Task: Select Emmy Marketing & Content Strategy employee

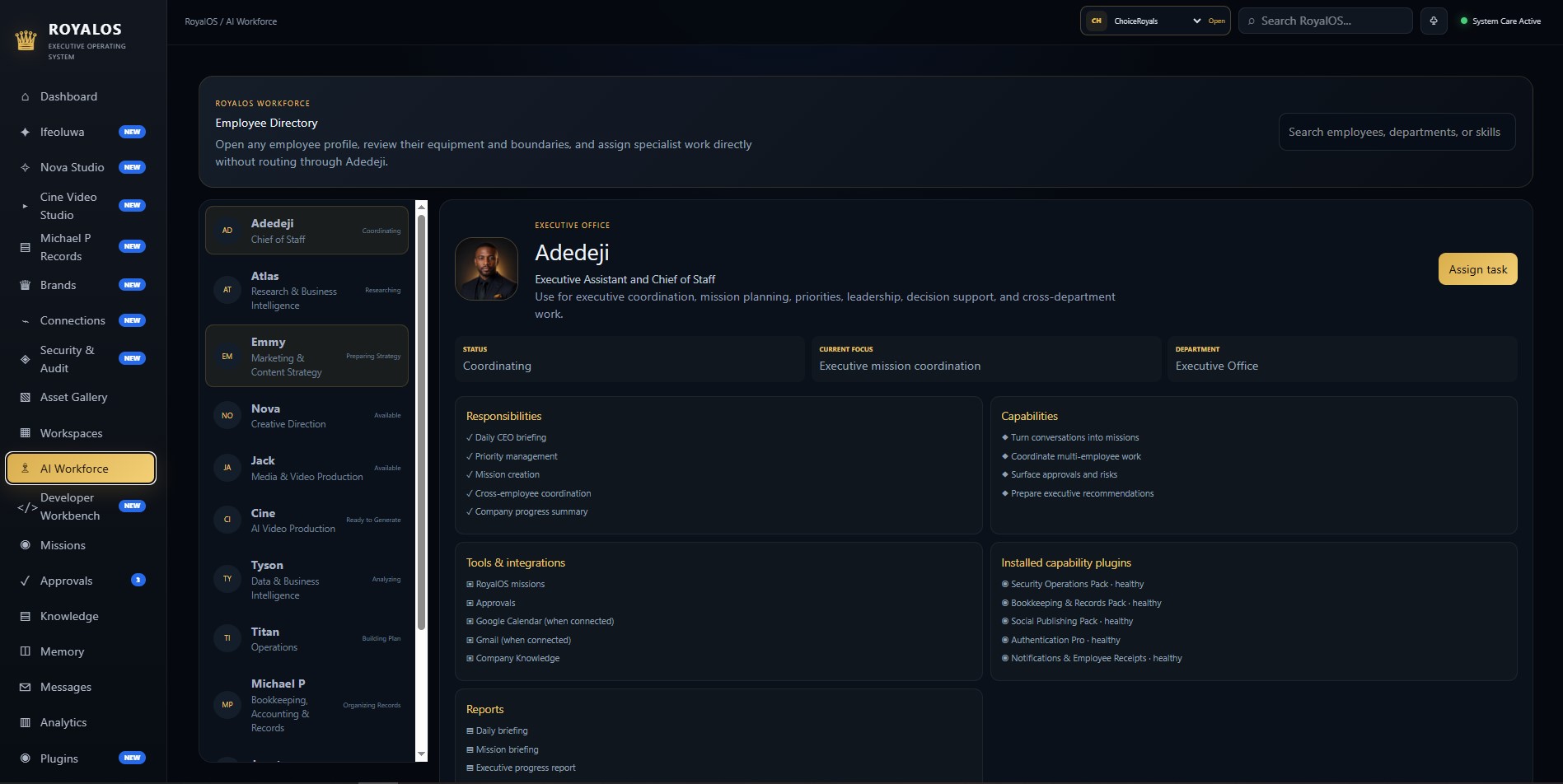Action: tap(307, 356)
